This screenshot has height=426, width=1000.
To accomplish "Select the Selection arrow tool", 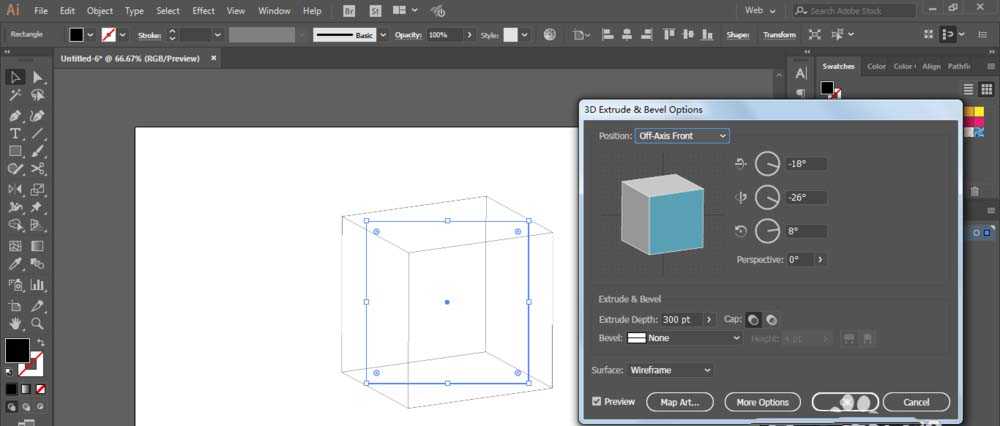I will 15,78.
